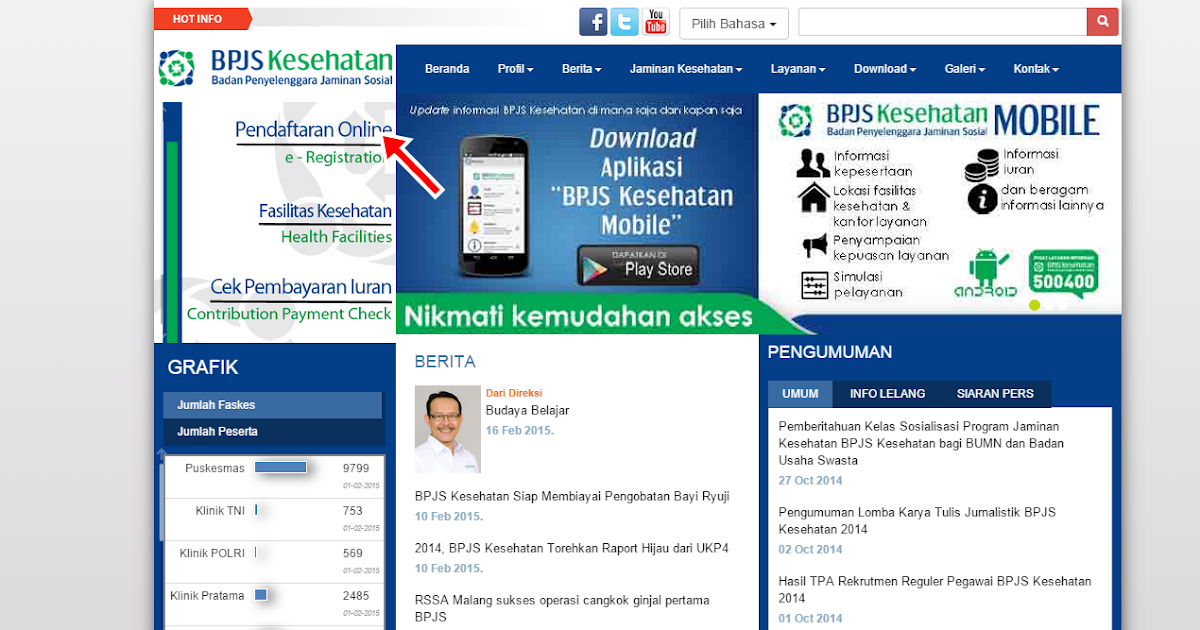Image resolution: width=1200 pixels, height=630 pixels.
Task: Click the Puskesmas bar in the graph
Action: (x=281, y=467)
